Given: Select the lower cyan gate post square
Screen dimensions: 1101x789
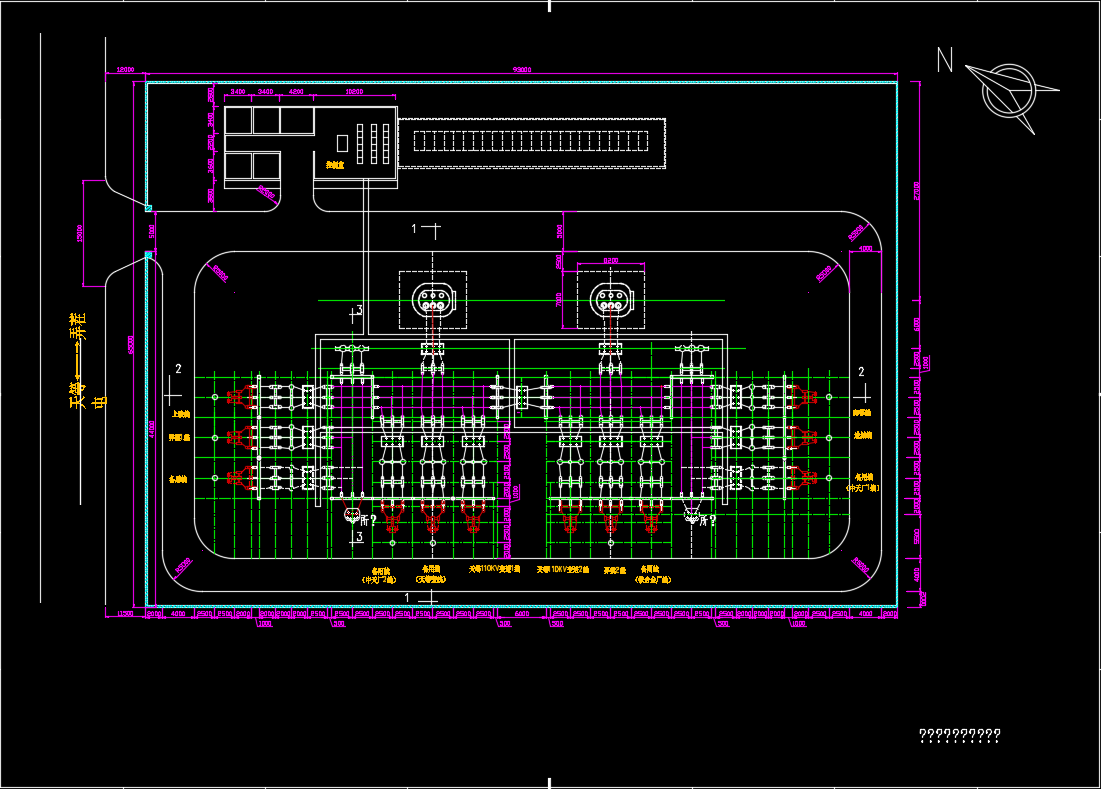Looking at the screenshot, I should (148, 256).
